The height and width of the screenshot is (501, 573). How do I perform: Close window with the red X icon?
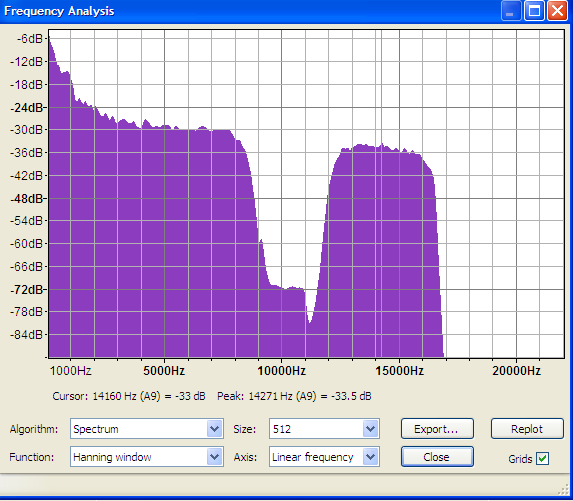pos(557,11)
